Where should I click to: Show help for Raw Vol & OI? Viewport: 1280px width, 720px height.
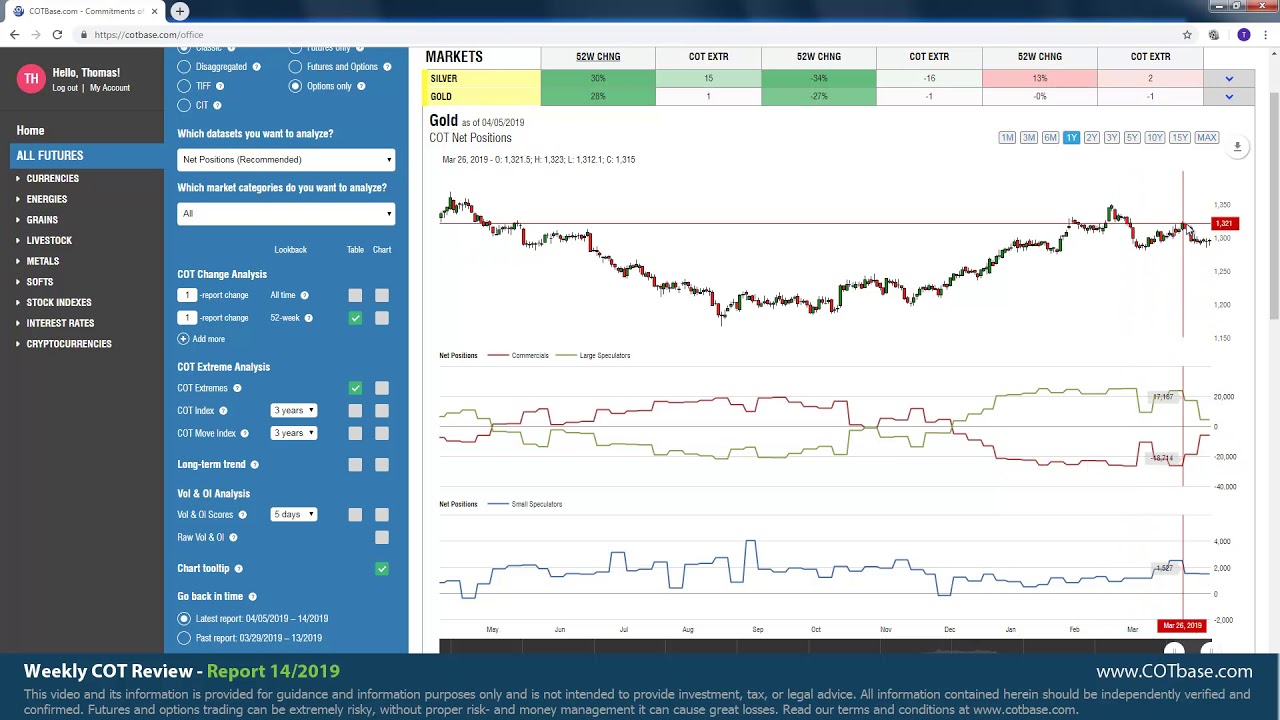(233, 538)
